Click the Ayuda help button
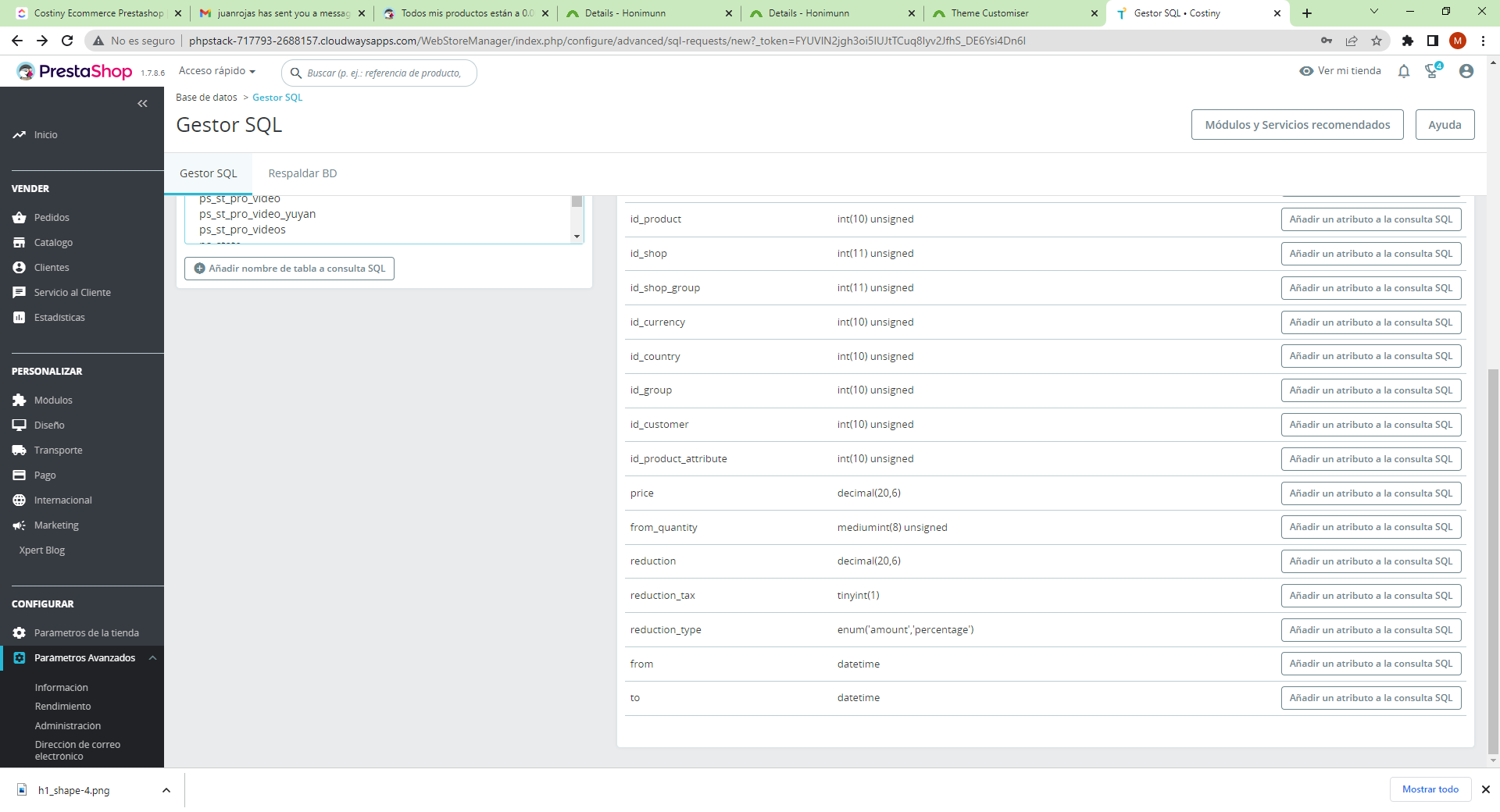1500x812 pixels. click(1445, 125)
